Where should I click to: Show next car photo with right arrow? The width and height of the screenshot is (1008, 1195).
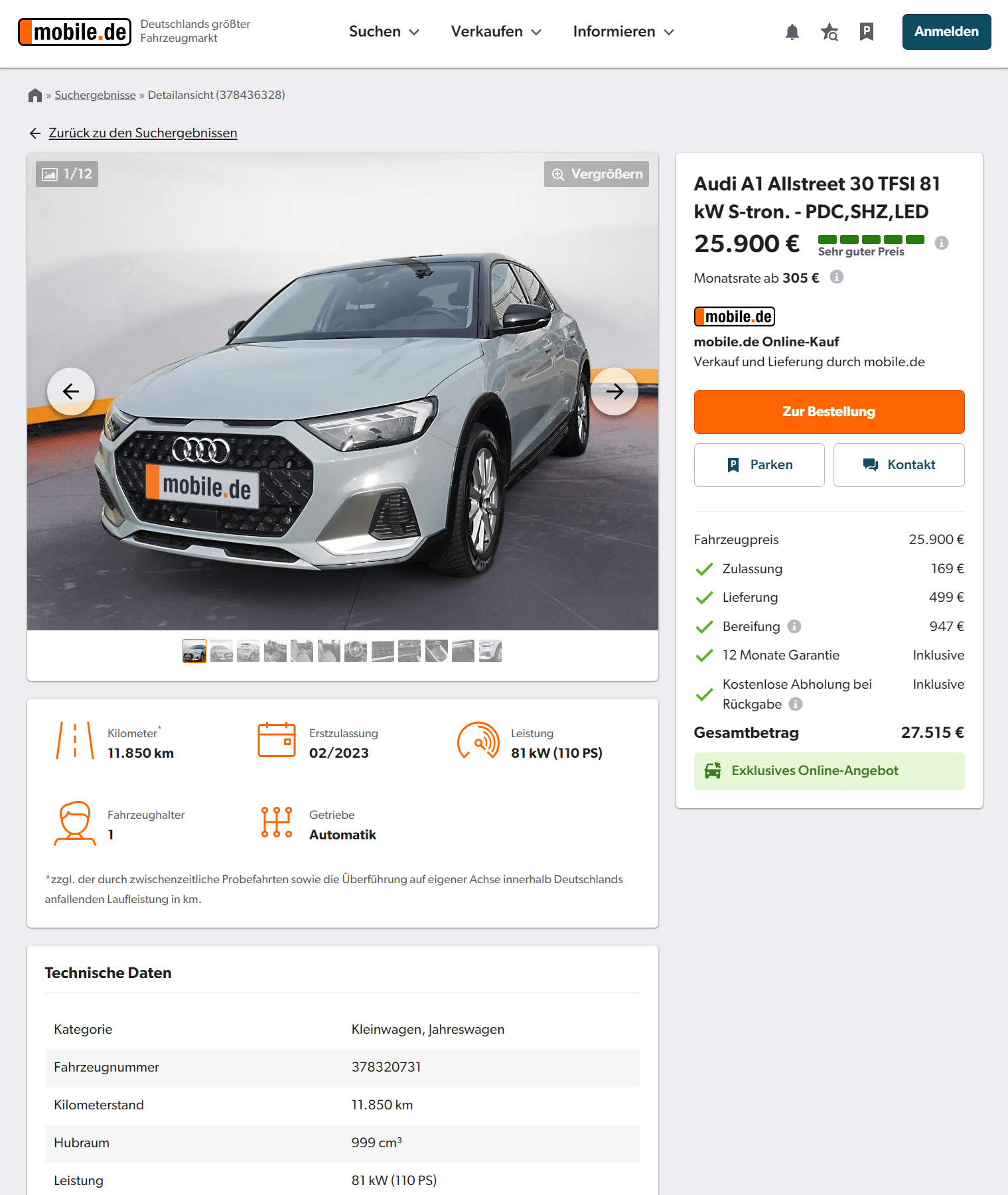614,391
